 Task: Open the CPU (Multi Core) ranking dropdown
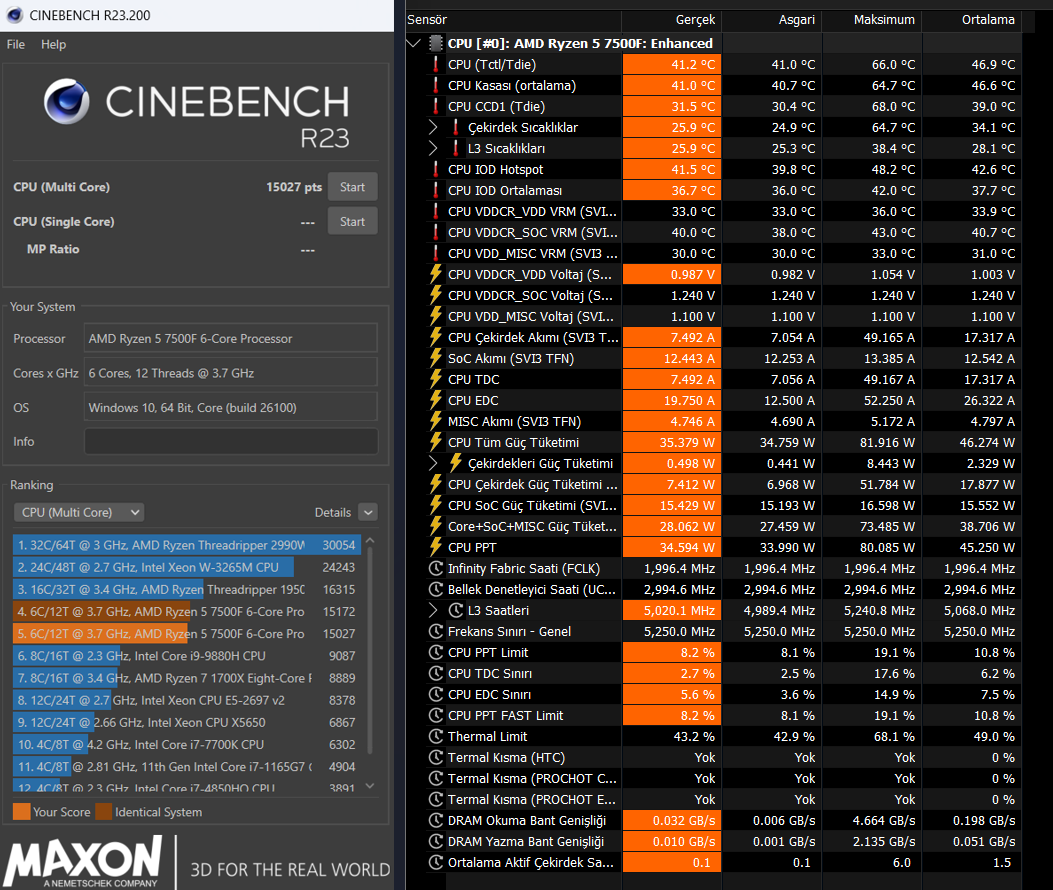(x=79, y=513)
